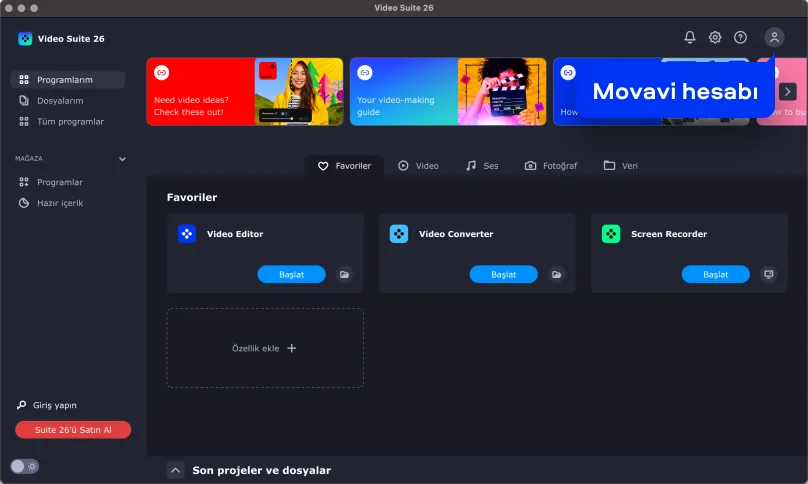Switch to the Ses tab
808x484 pixels.
tap(482, 166)
